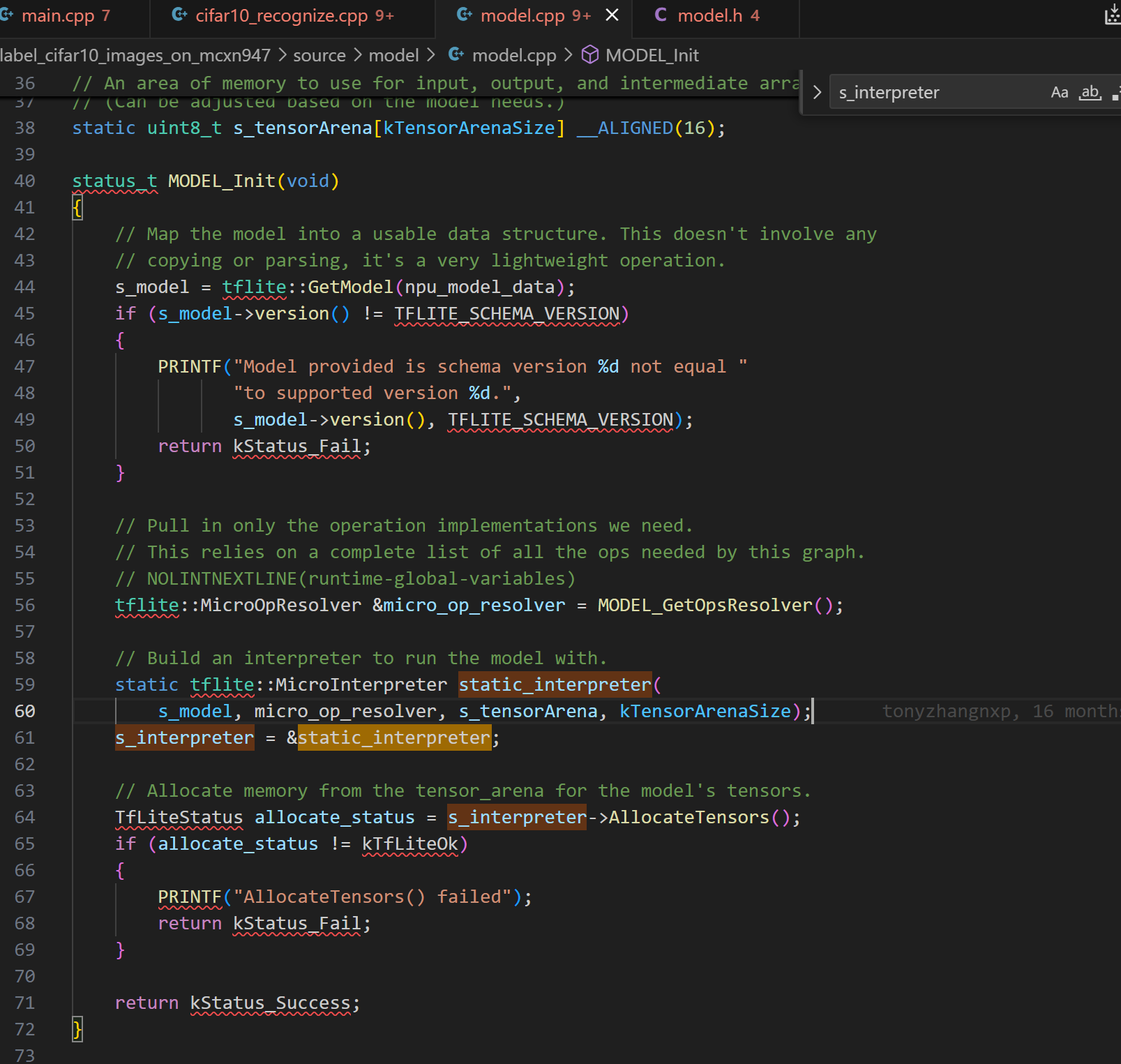Viewport: 1121px width, 1064px height.
Task: Close the model.cpp tab
Action: tap(612, 15)
